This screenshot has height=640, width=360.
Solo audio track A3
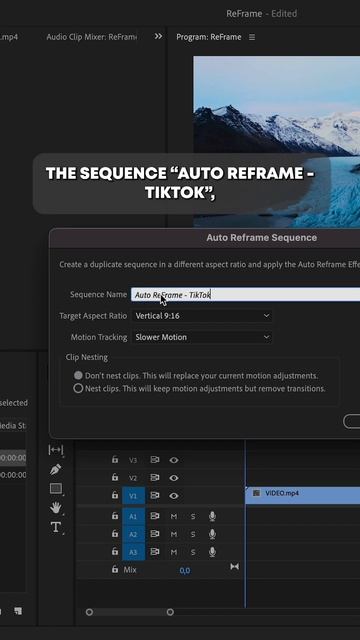[x=193, y=552]
